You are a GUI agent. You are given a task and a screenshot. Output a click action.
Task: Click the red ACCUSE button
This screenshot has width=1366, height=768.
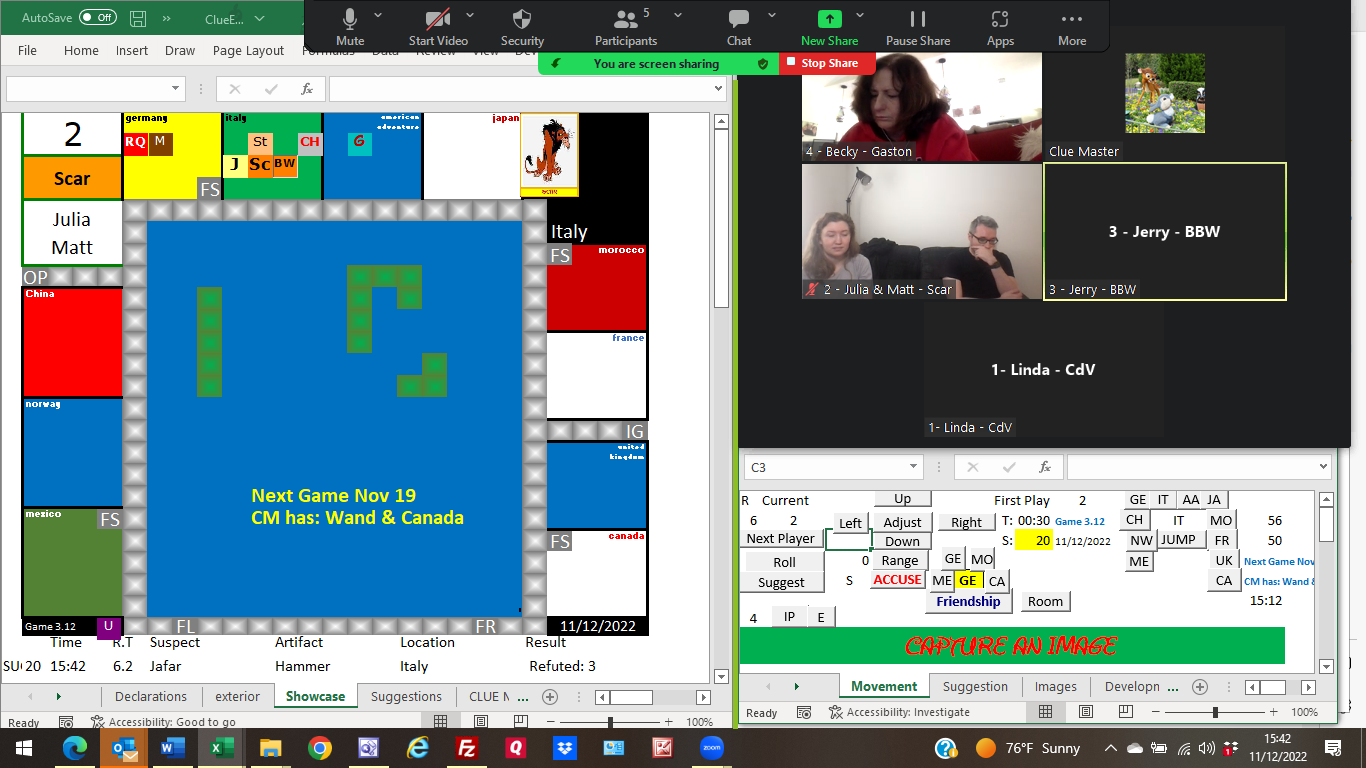click(x=897, y=580)
